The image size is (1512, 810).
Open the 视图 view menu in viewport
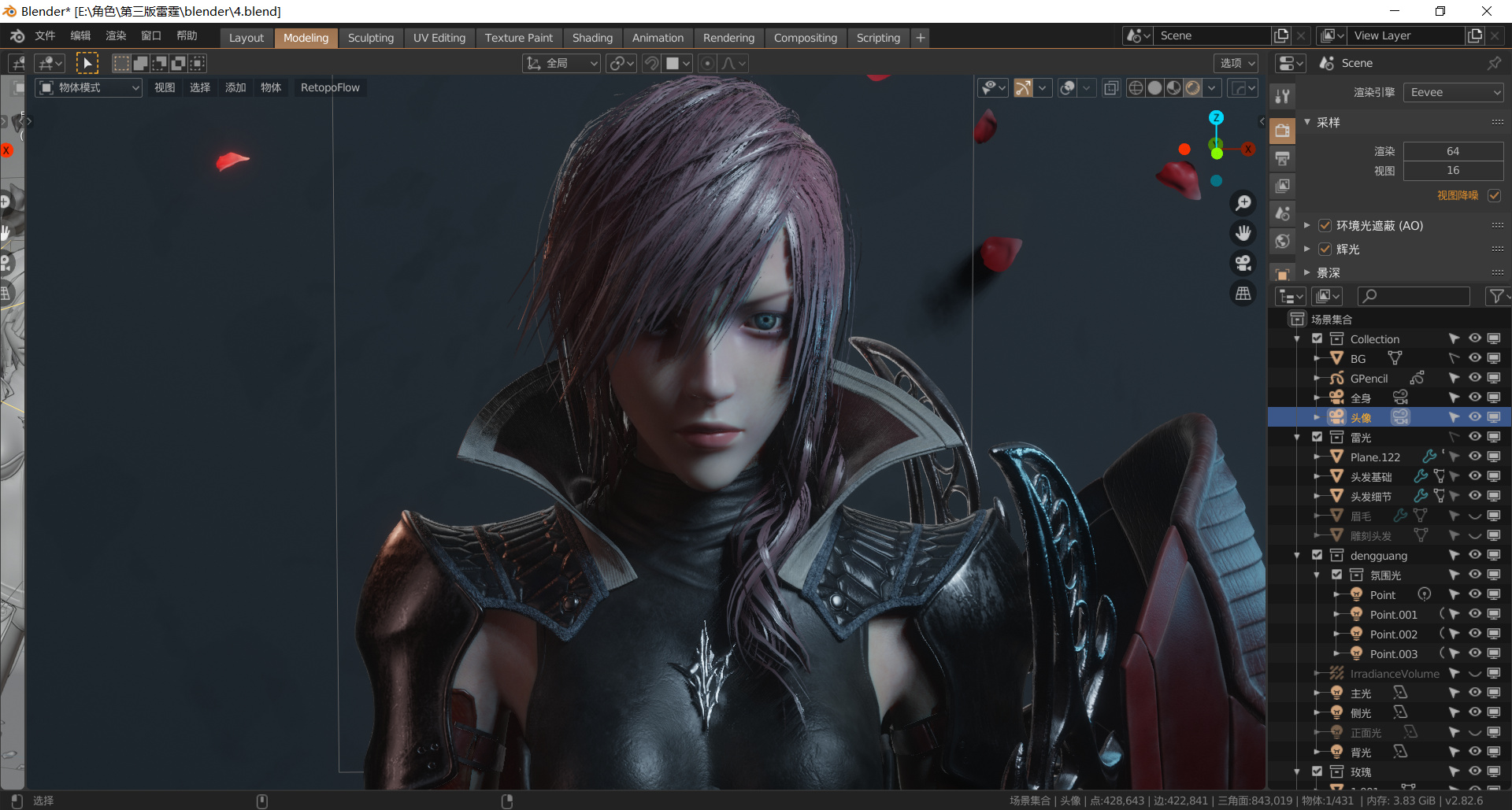(x=165, y=87)
